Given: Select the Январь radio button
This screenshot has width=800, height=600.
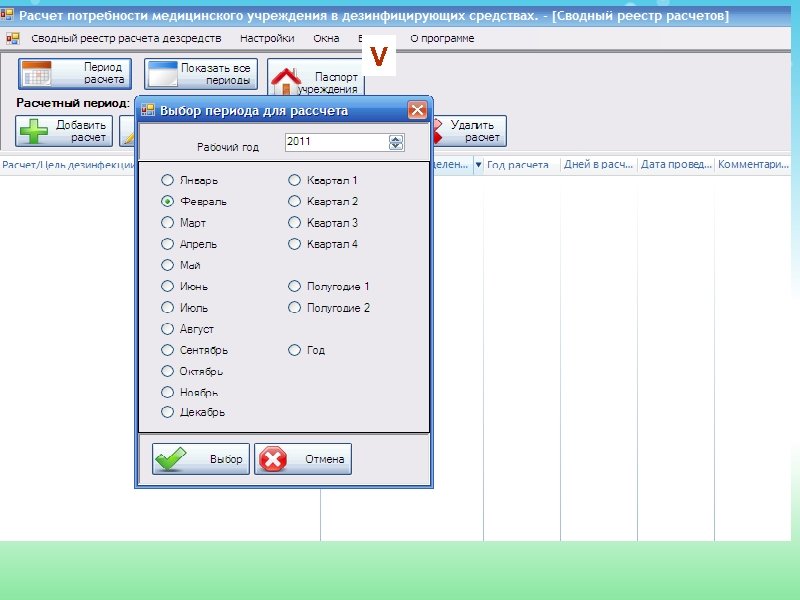Looking at the screenshot, I should coord(167,180).
